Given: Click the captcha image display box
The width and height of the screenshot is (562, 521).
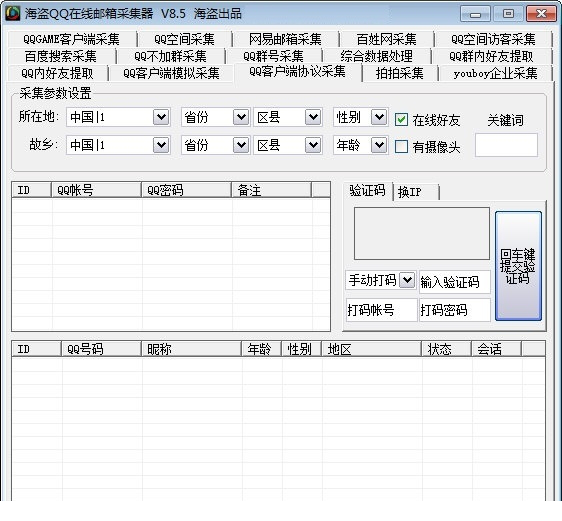Looking at the screenshot, I should [422, 234].
